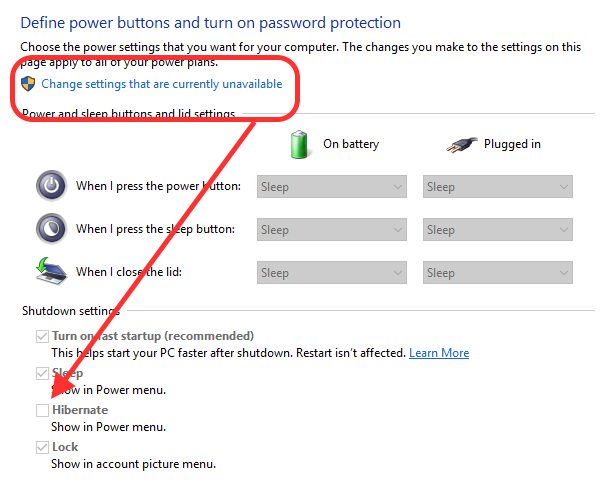Open sleep button On battery dropdown

coord(331,230)
